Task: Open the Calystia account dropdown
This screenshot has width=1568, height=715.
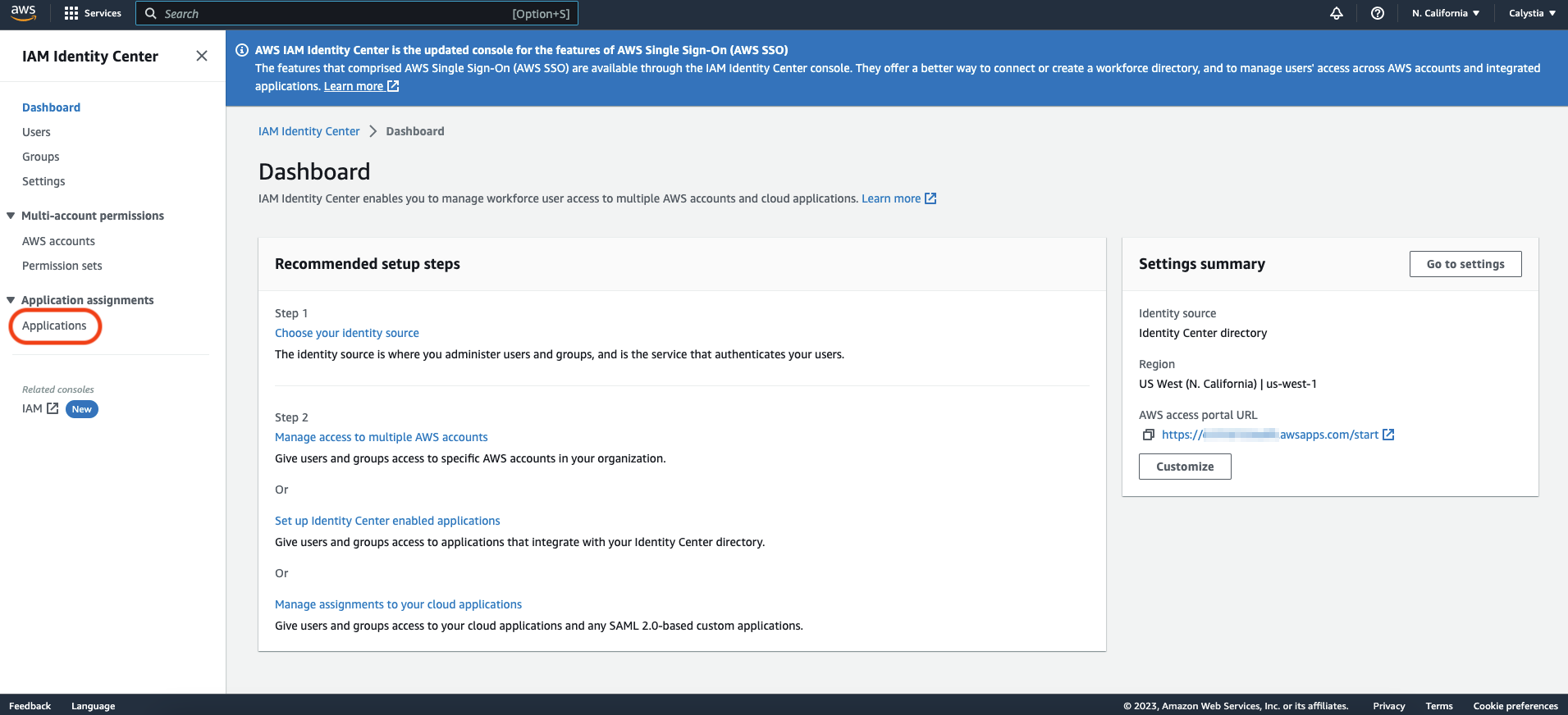Action: coord(1531,13)
